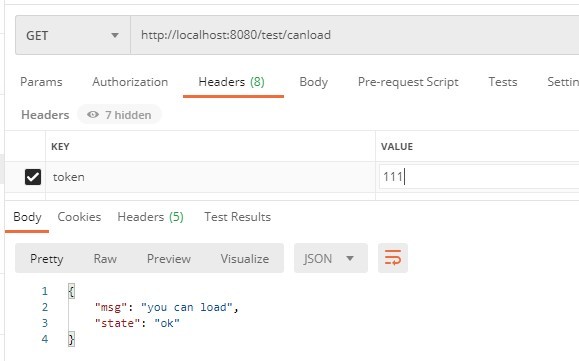Show the 7 hidden headers eye icon
The width and height of the screenshot is (579, 361).
93,115
